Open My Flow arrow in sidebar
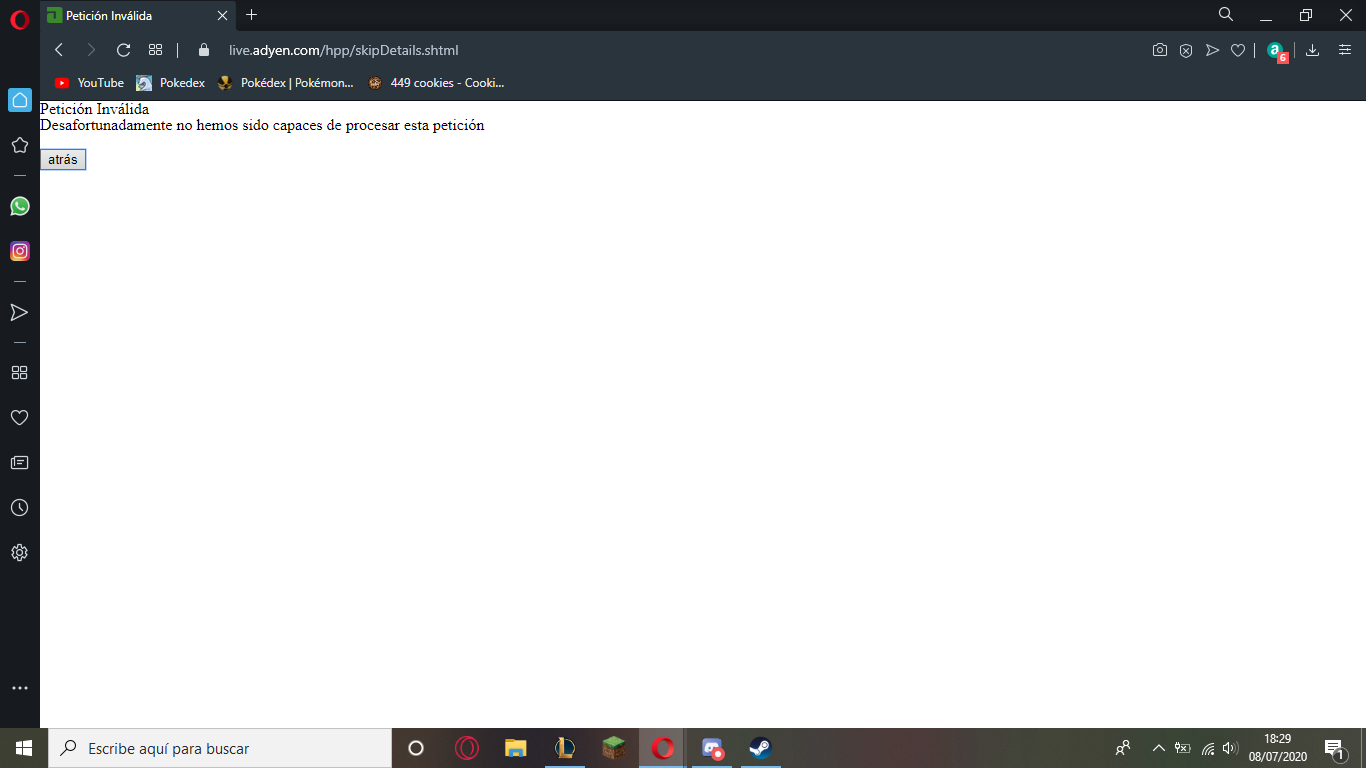1366x768 pixels. tap(19, 312)
